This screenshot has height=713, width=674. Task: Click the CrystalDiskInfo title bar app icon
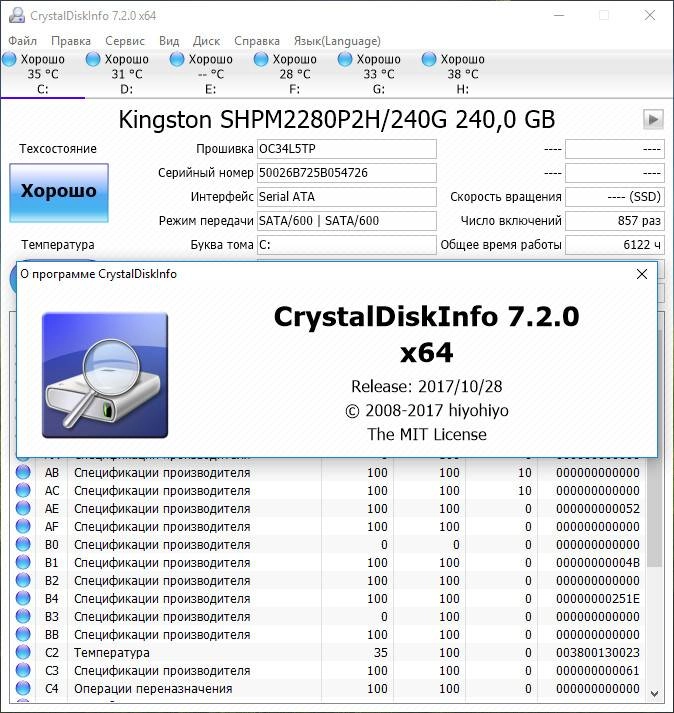coord(17,15)
